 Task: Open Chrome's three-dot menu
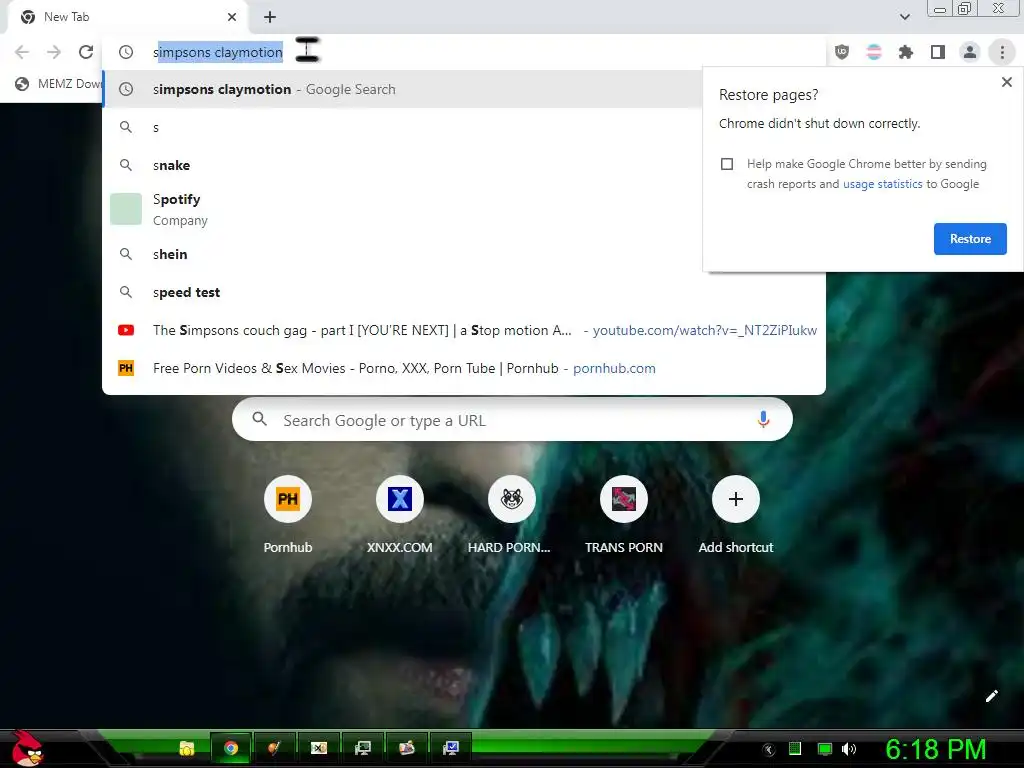(x=1002, y=52)
